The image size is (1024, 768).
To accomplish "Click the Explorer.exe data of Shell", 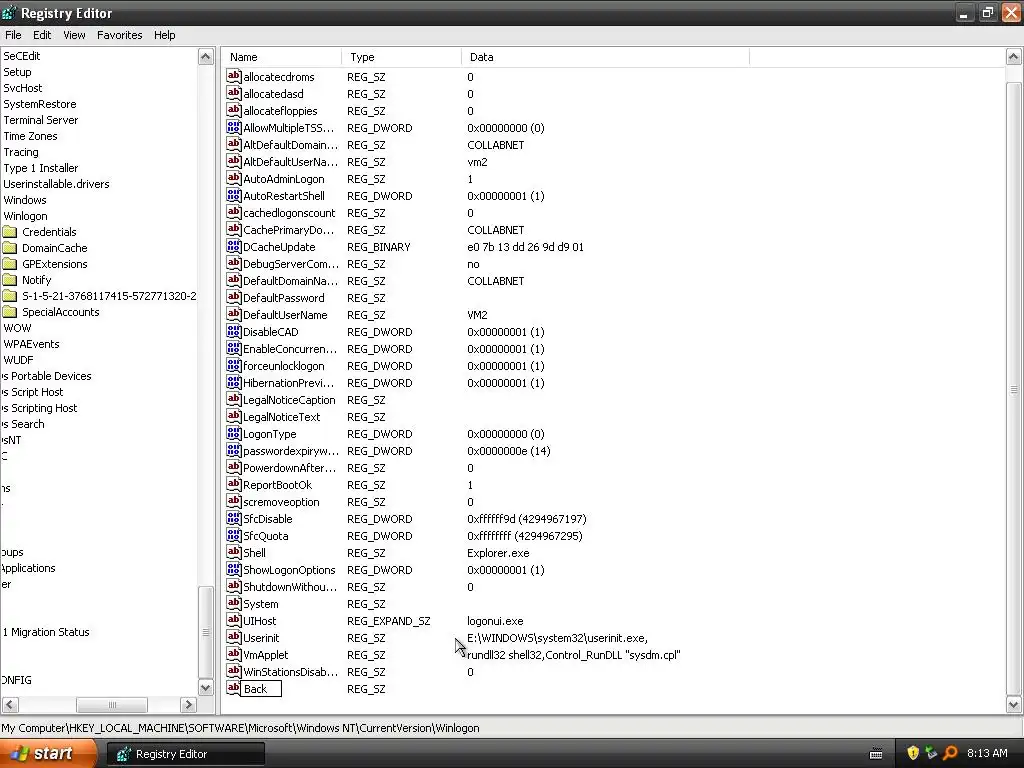I will click(498, 553).
